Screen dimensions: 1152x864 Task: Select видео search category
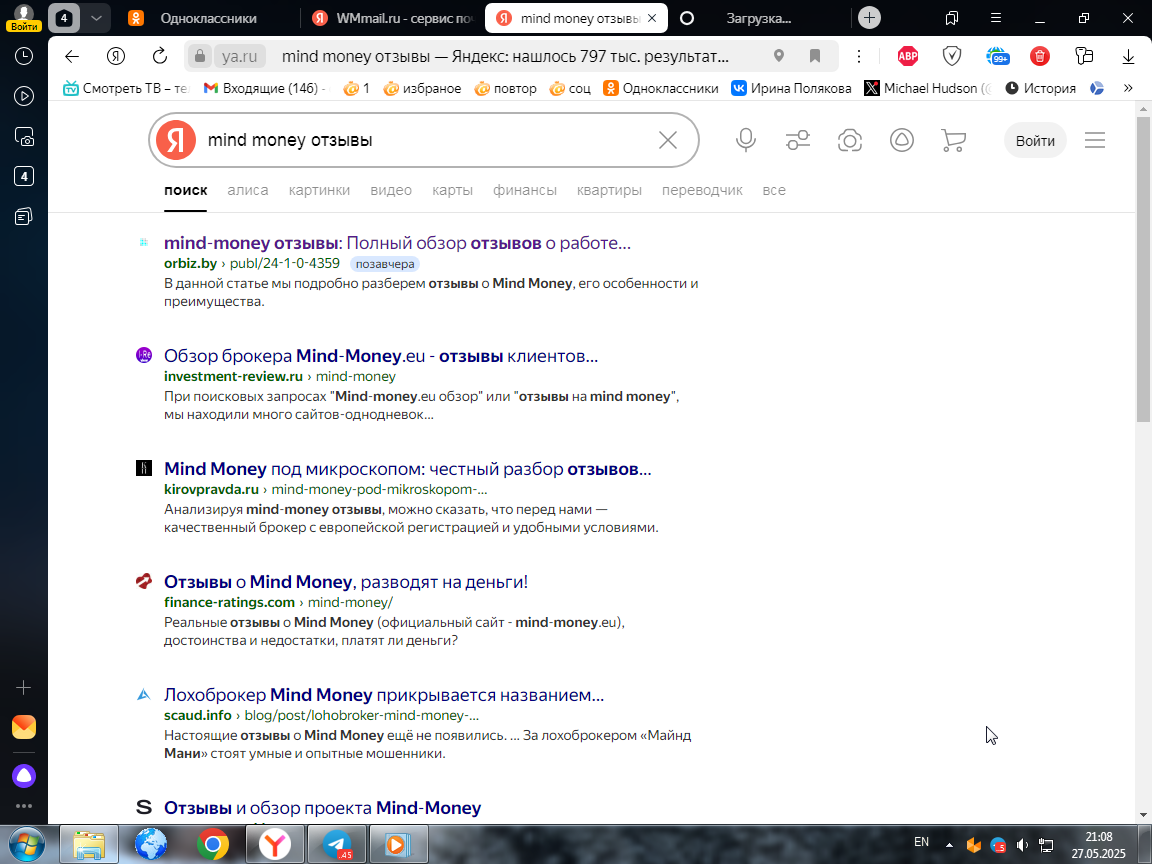click(391, 190)
